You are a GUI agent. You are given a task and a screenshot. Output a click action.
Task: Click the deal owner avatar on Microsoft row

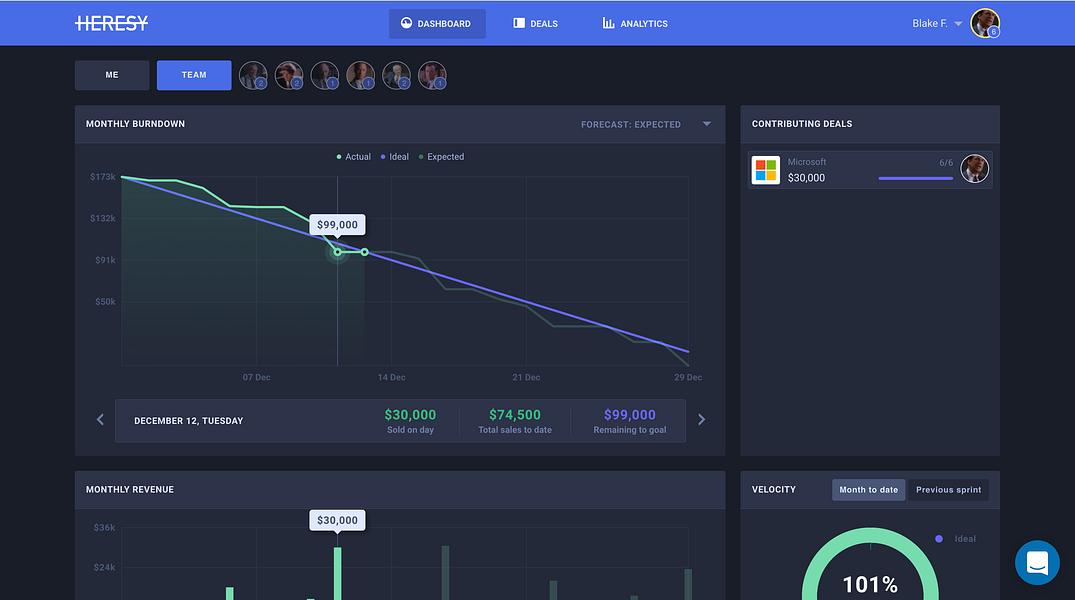coord(974,169)
